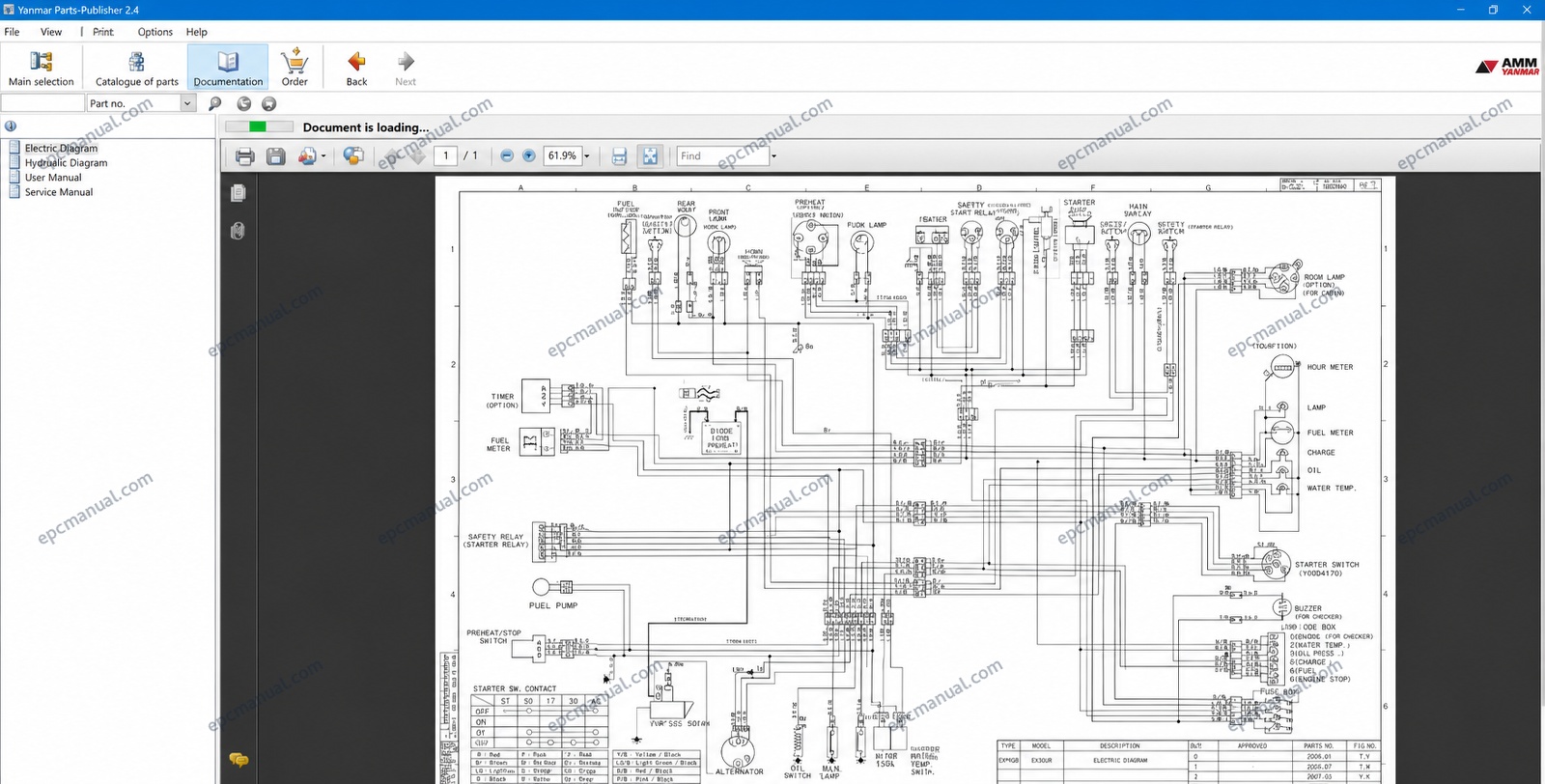Viewport: 1545px width, 784px height.
Task: Open the page thumbnails side panel
Action: tap(239, 193)
